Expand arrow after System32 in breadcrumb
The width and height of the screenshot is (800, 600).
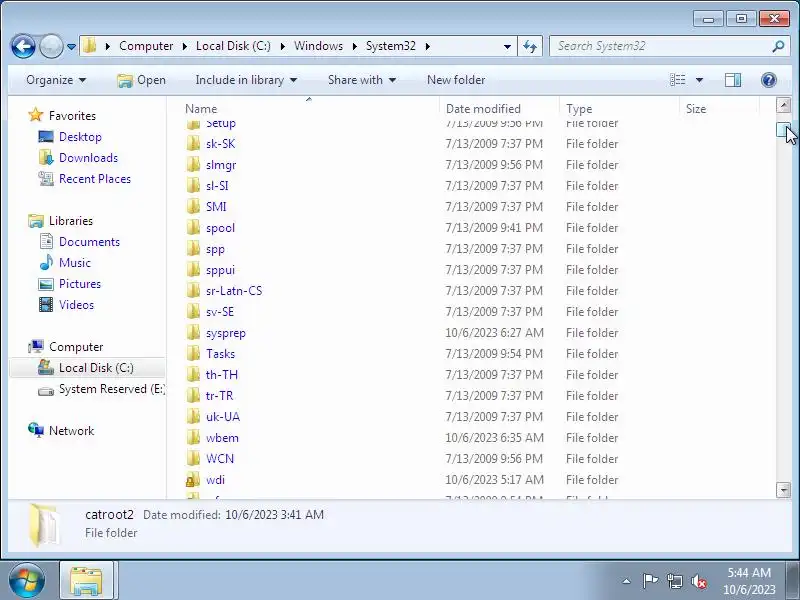428,46
